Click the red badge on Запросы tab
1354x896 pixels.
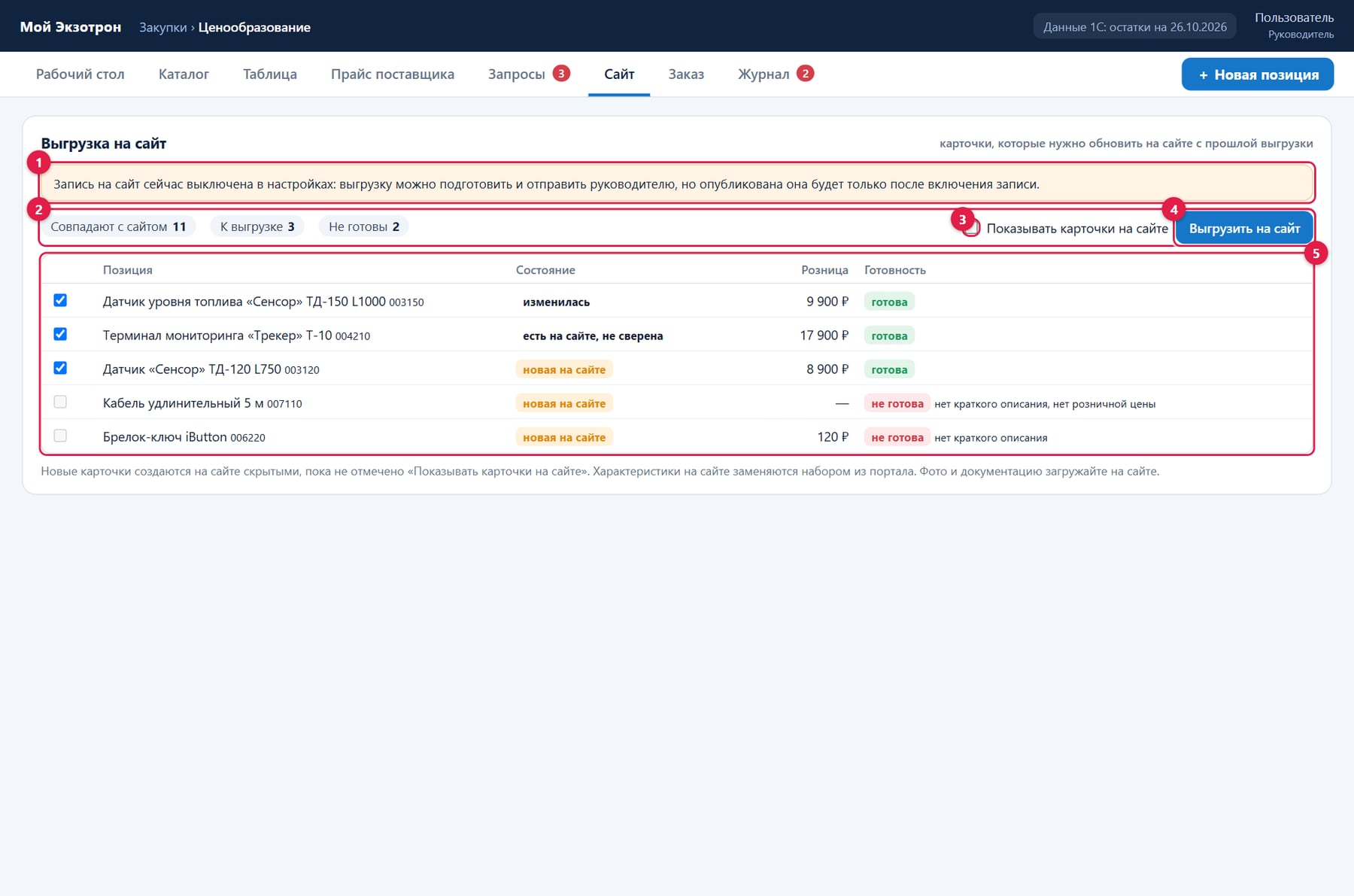(561, 73)
